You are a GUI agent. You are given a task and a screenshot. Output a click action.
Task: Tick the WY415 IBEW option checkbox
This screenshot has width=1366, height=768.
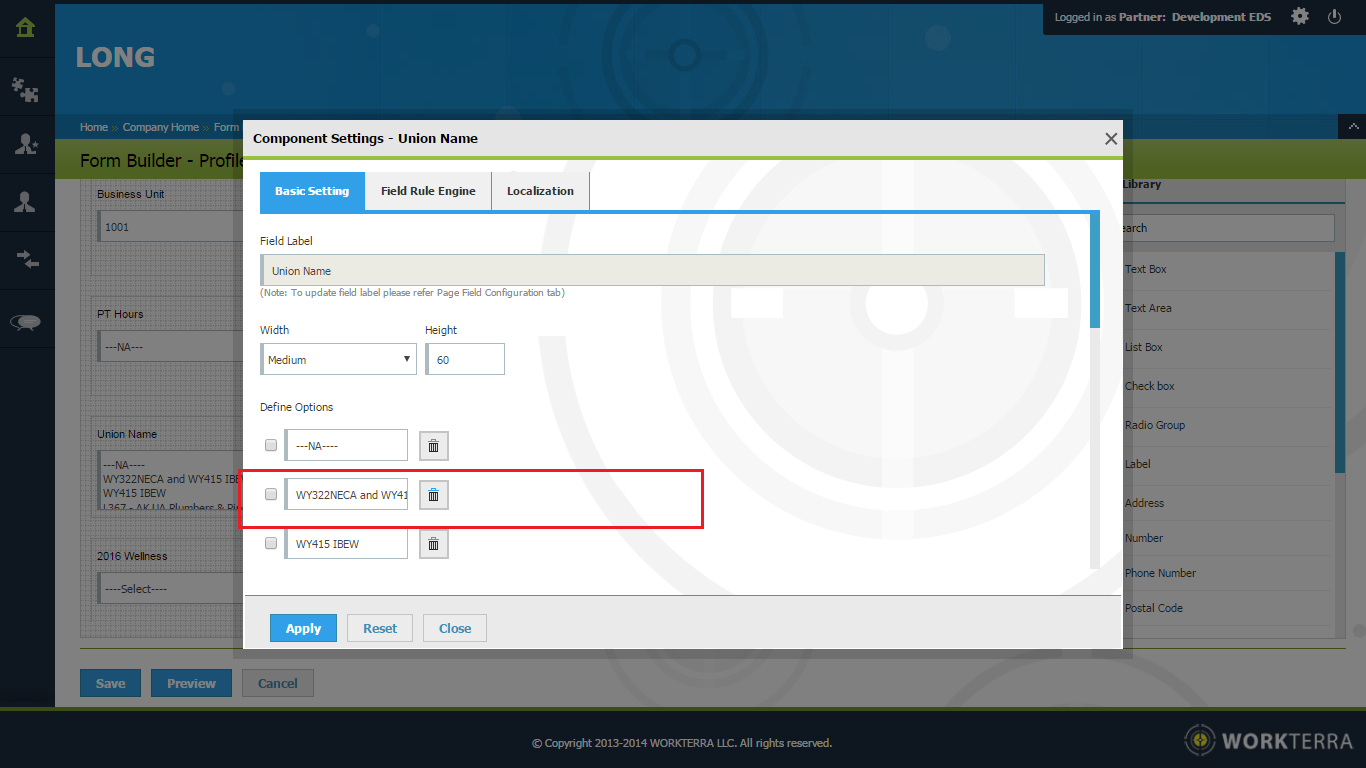271,543
